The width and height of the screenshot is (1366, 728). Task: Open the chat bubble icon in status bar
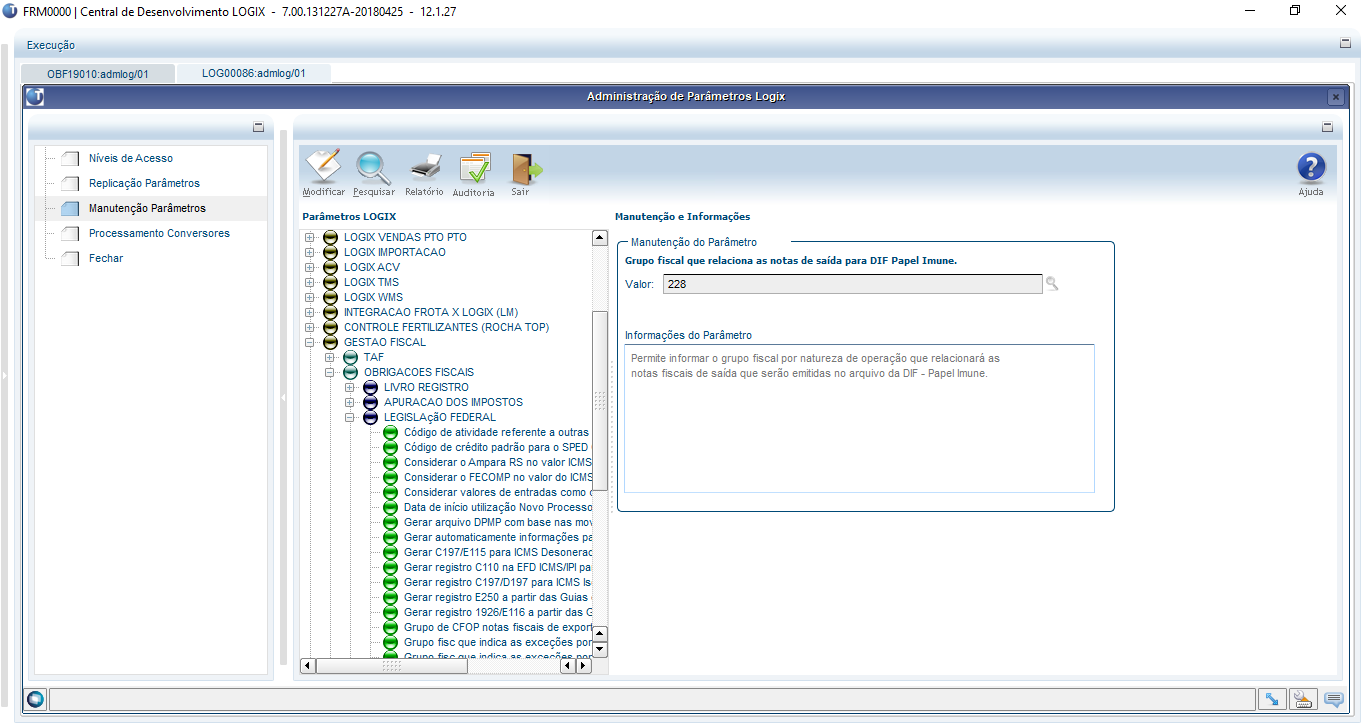tap(1333, 699)
